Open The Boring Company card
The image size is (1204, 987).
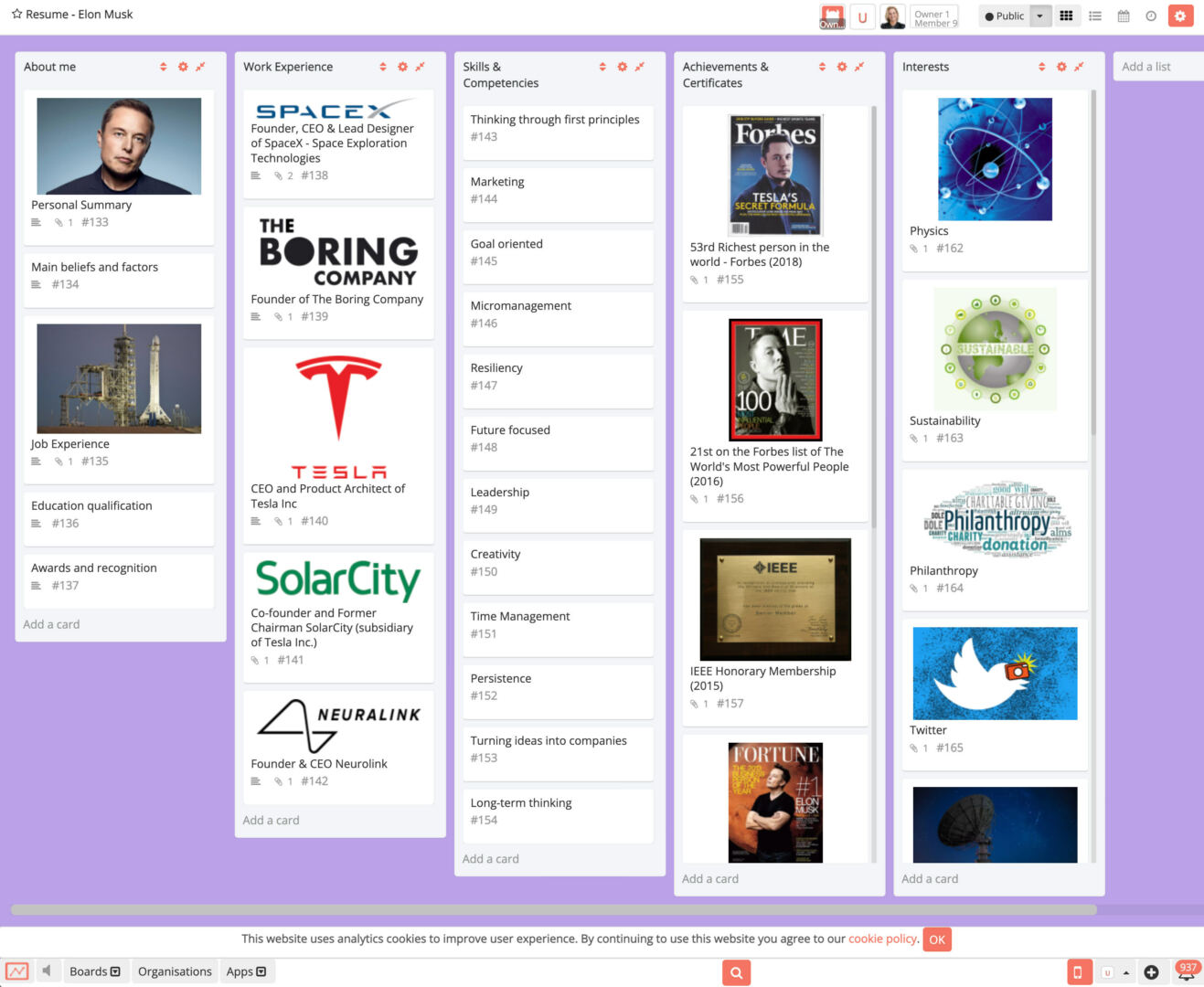pos(338,272)
